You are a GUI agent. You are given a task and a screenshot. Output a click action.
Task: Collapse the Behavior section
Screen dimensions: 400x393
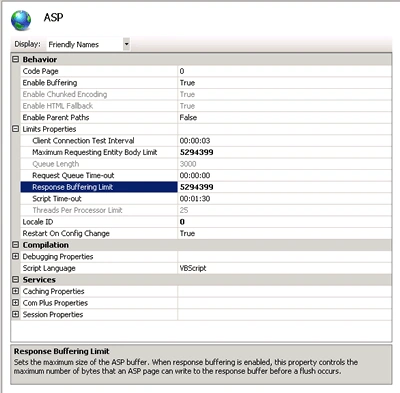click(15, 59)
